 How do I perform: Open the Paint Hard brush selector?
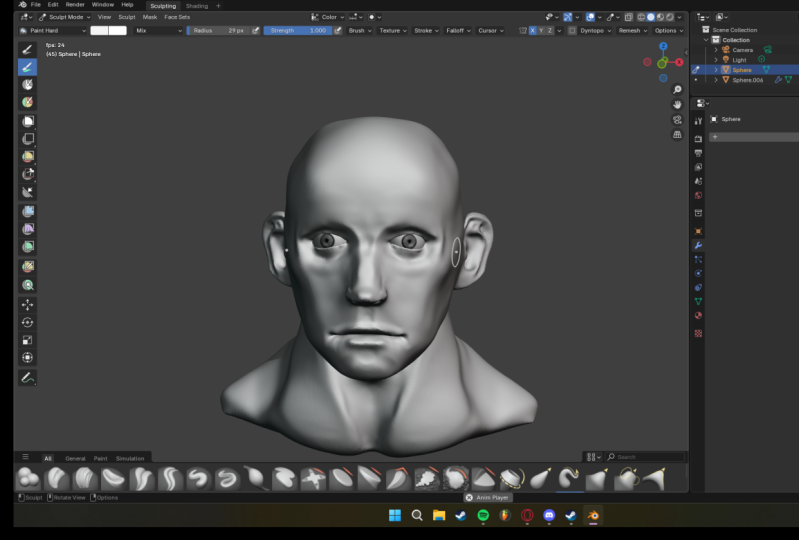(x=53, y=31)
